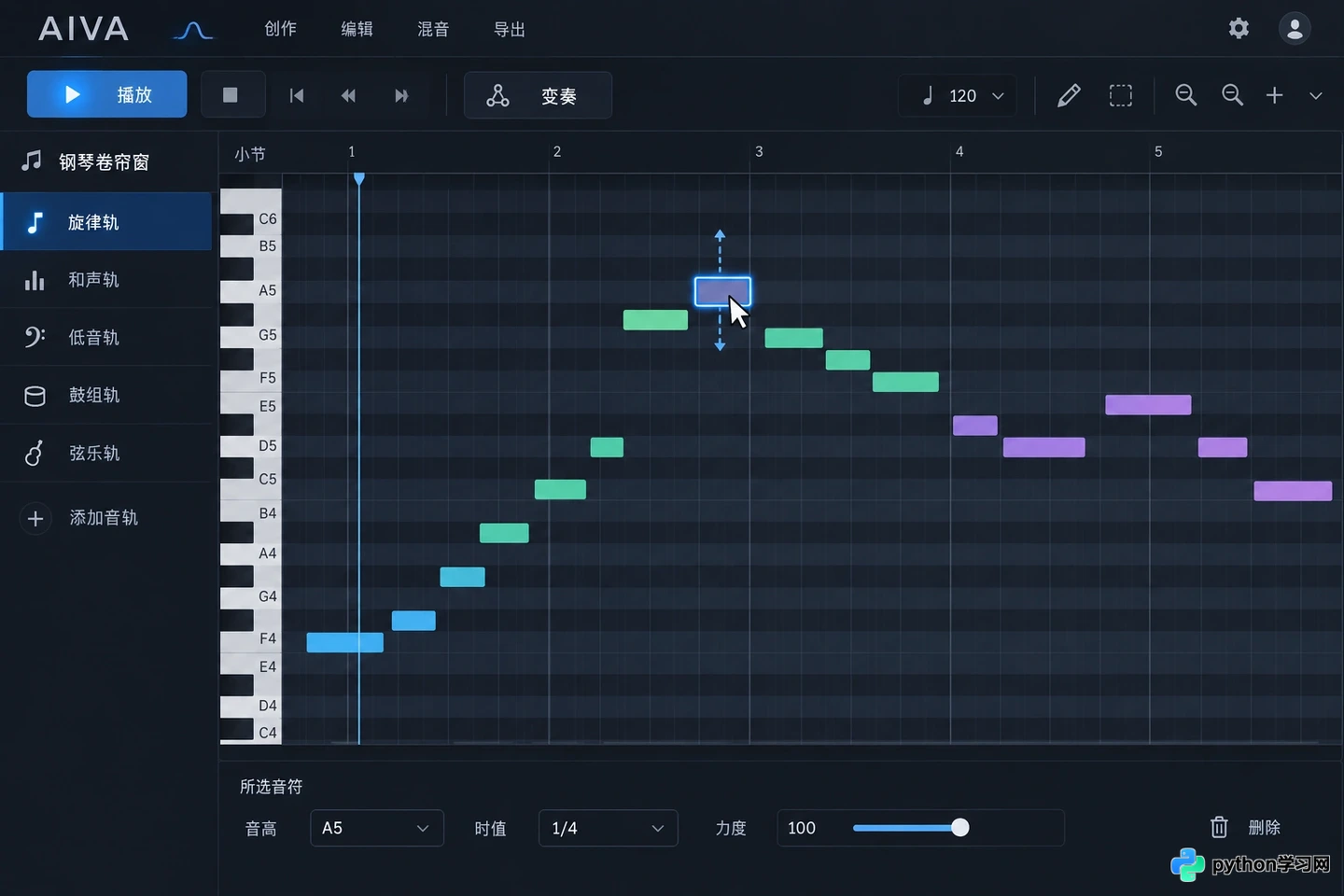Open the 音高 A5 pitch dropdown
This screenshot has height=896, width=1344.
pyautogui.click(x=377, y=828)
